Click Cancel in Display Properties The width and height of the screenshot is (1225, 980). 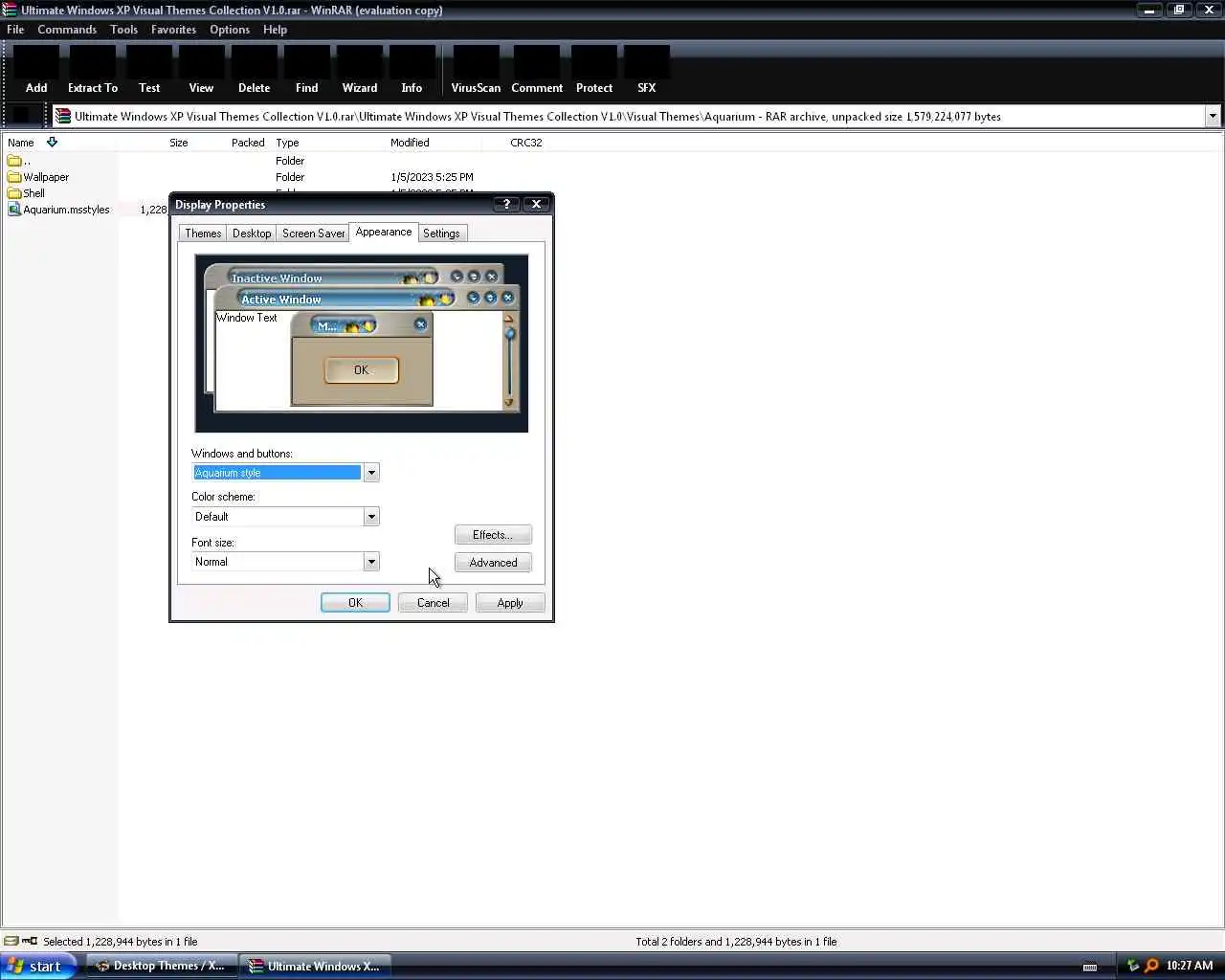[x=433, y=603]
